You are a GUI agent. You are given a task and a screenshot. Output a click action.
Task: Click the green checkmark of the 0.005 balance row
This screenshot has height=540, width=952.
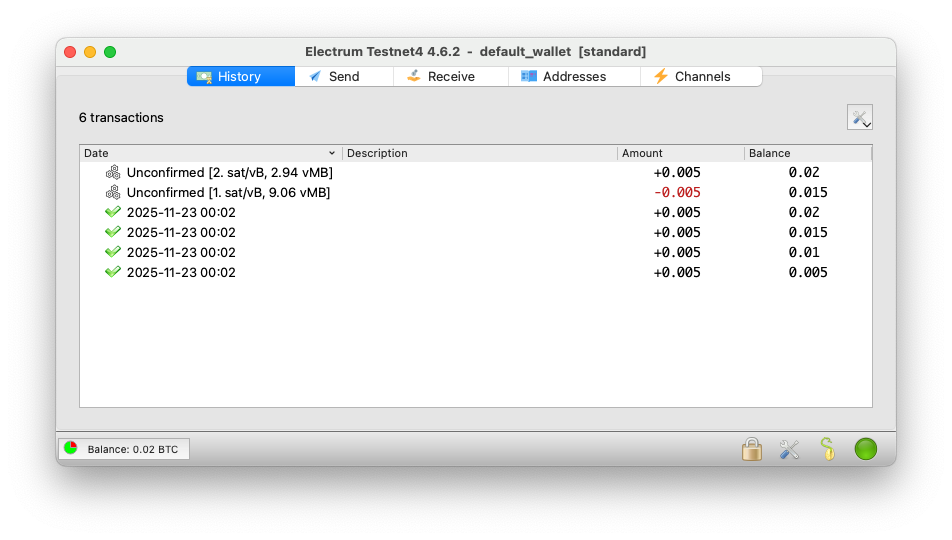pos(113,272)
